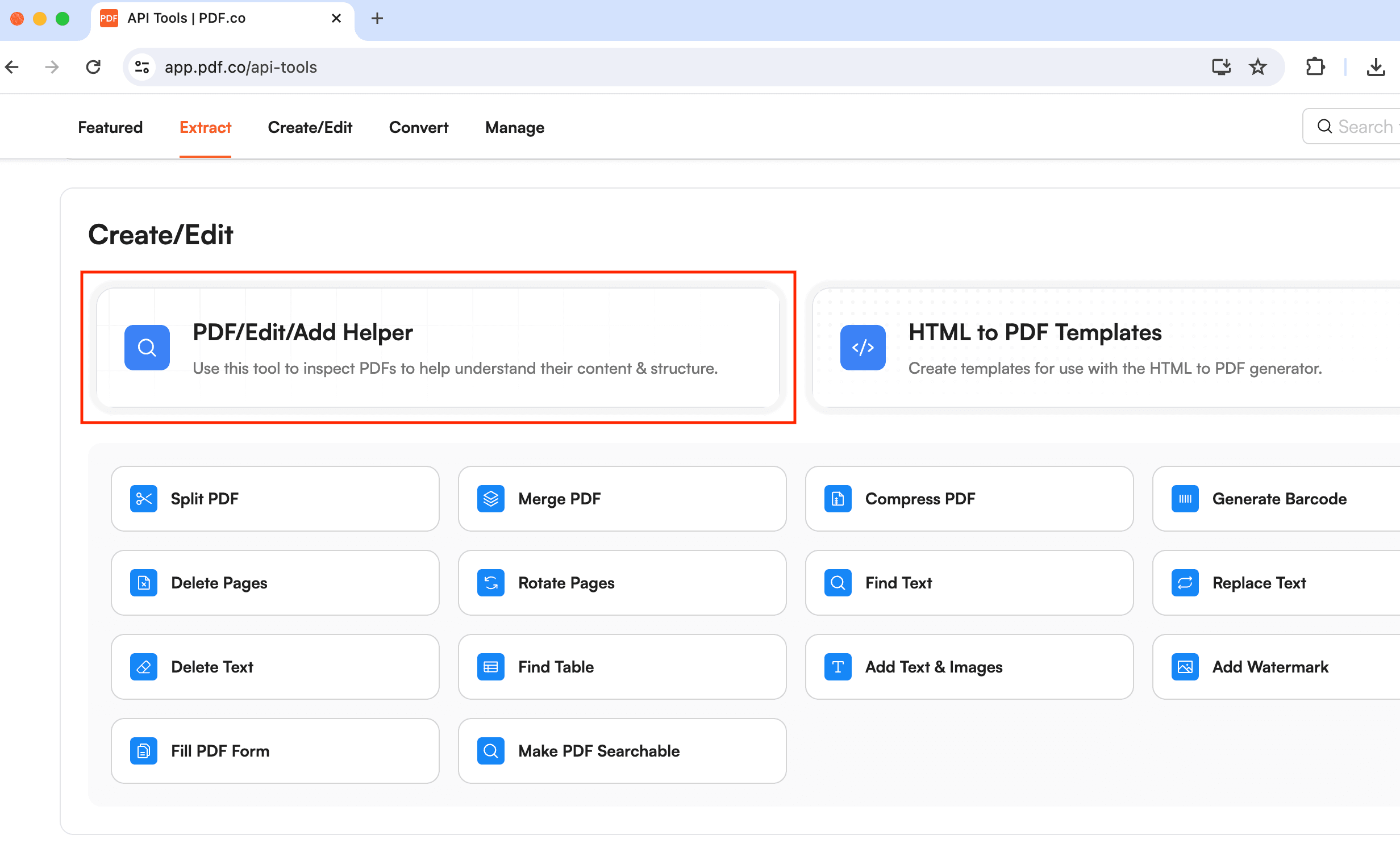This screenshot has height=852, width=1400.
Task: Open the Make PDF Searchable tool
Action: (x=622, y=750)
